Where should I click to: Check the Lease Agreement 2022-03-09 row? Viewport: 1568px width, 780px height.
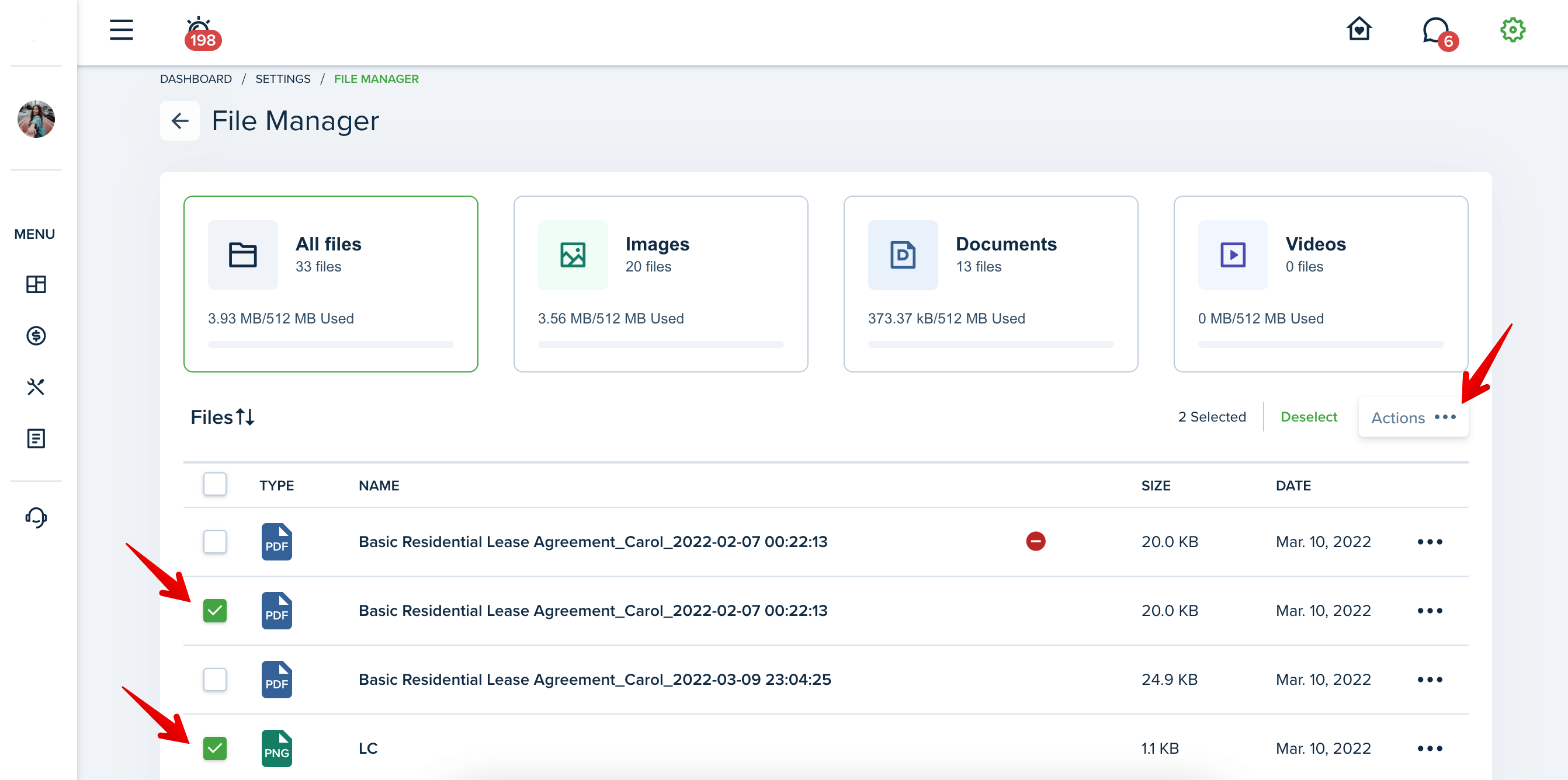215,679
